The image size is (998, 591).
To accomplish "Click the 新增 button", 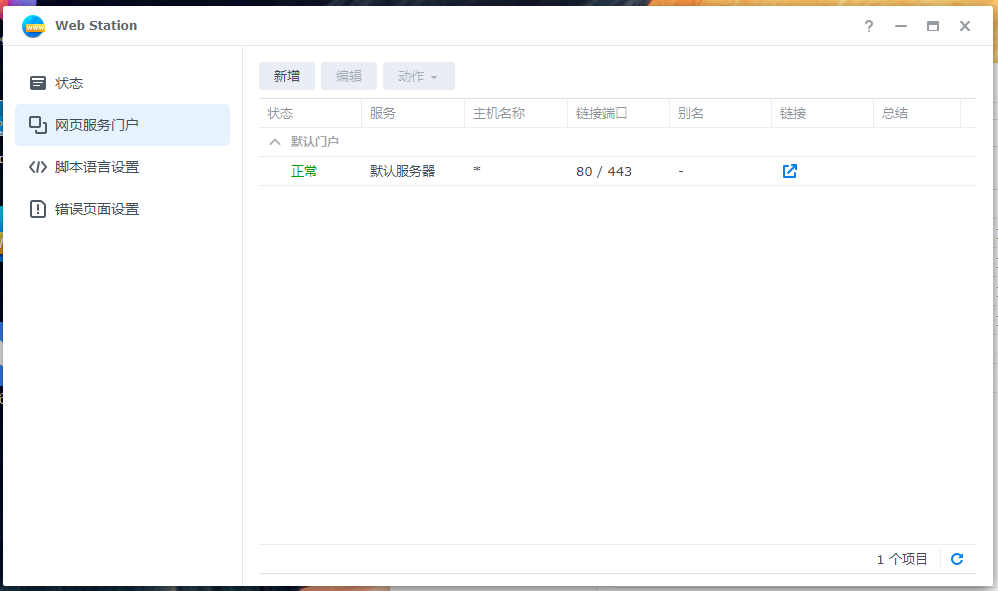I will (x=286, y=75).
